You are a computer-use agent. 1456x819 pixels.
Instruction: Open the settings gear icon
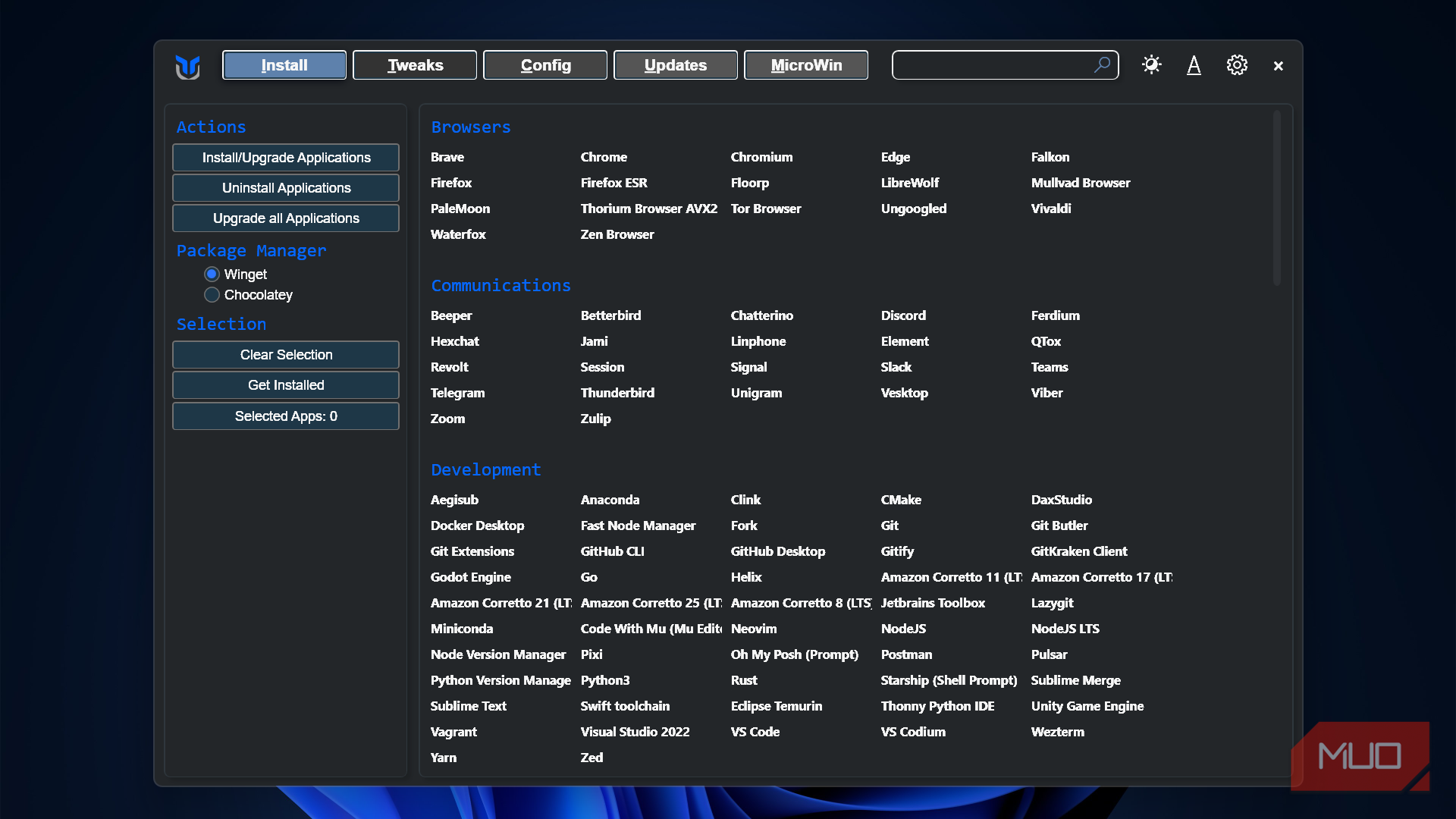[x=1237, y=65]
